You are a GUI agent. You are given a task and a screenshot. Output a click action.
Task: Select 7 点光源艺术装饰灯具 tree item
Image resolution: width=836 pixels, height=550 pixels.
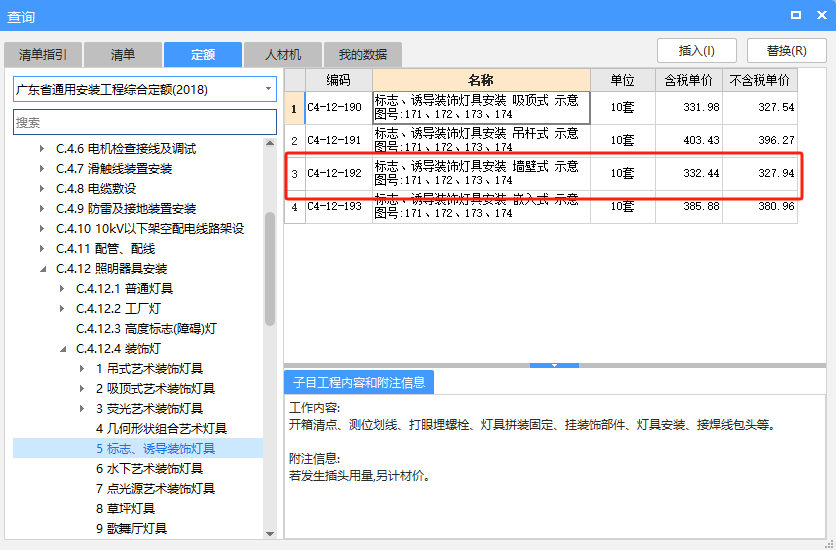[155, 489]
